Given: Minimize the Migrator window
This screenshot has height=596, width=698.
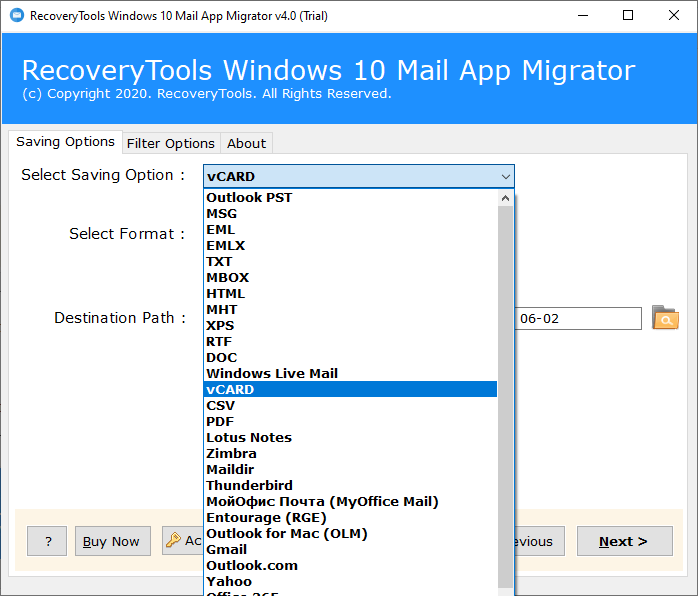Looking at the screenshot, I should point(583,16).
